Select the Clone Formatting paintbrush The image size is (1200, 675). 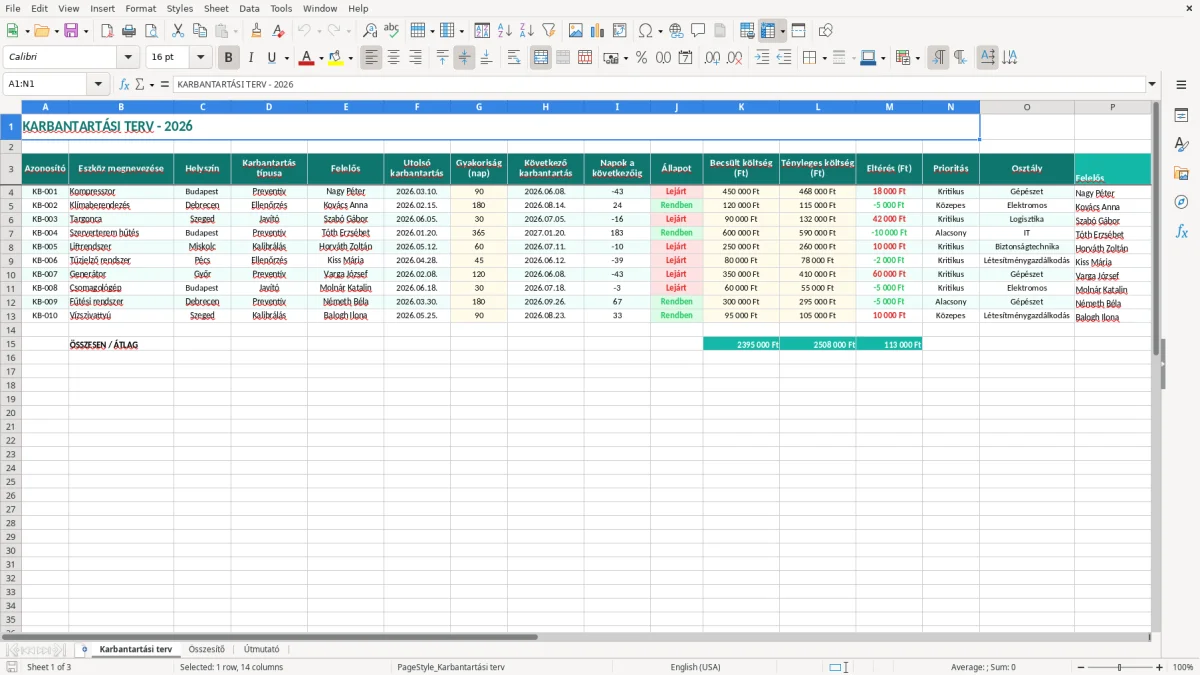tap(256, 31)
